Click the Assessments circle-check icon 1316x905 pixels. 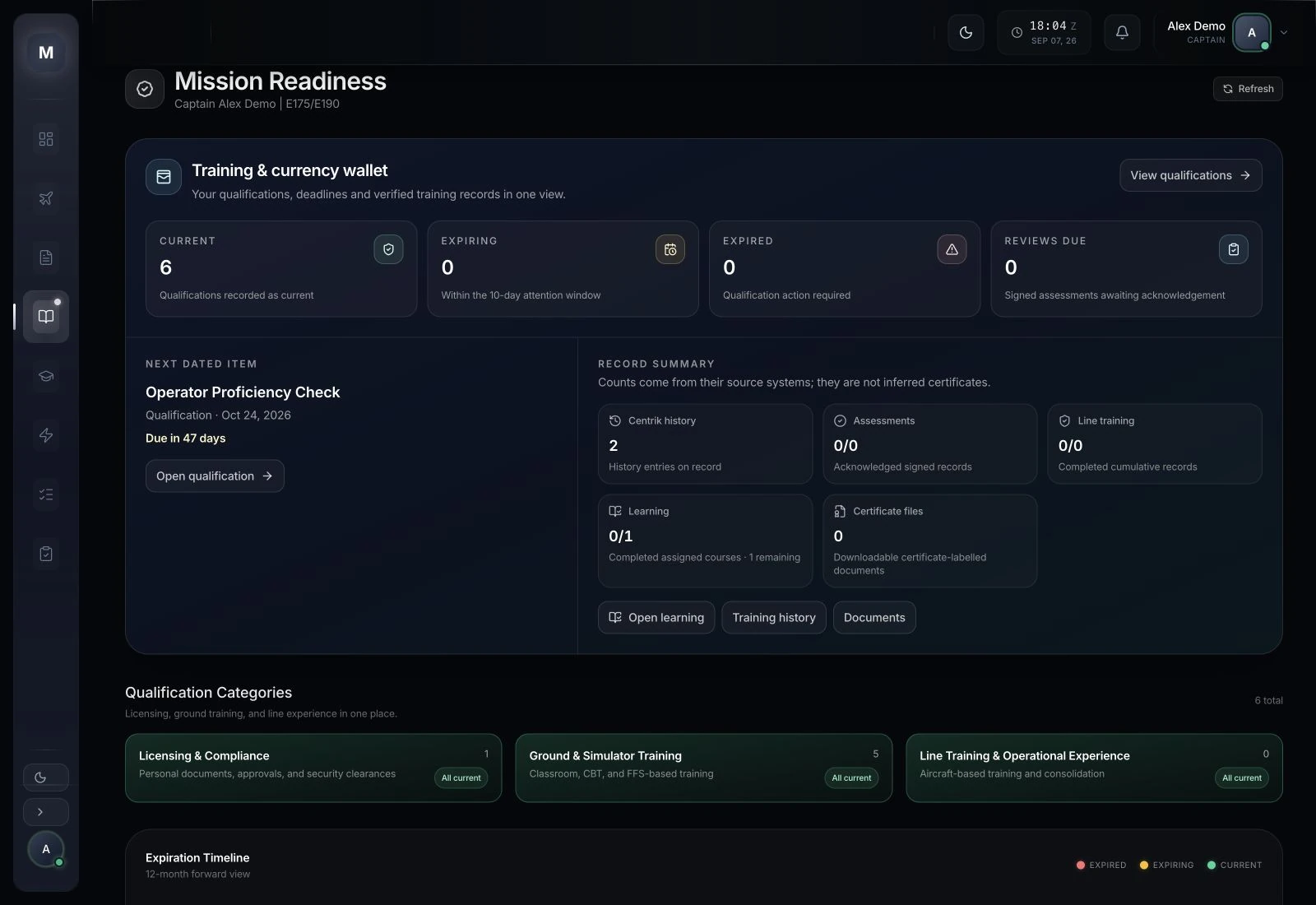click(x=840, y=420)
